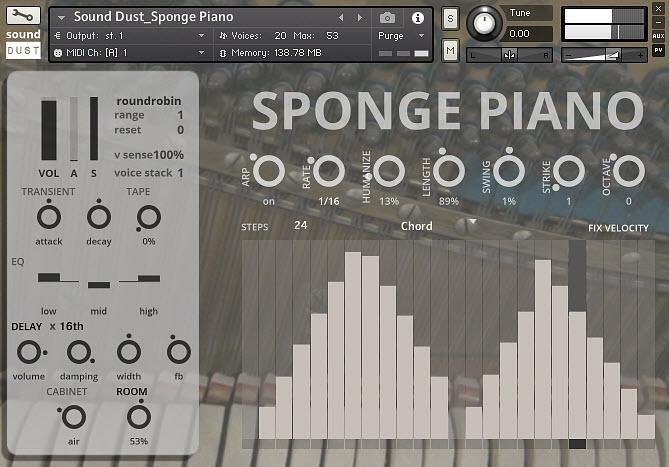Click the OCTAVE knob
Image resolution: width=669 pixels, height=467 pixels.
pyautogui.click(x=629, y=171)
